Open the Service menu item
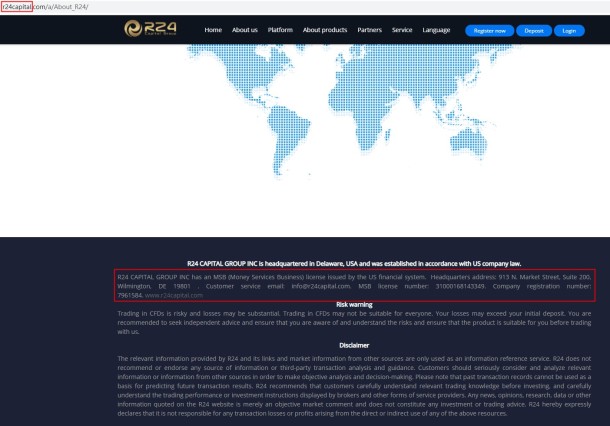This screenshot has height=426, width=610. (402, 30)
